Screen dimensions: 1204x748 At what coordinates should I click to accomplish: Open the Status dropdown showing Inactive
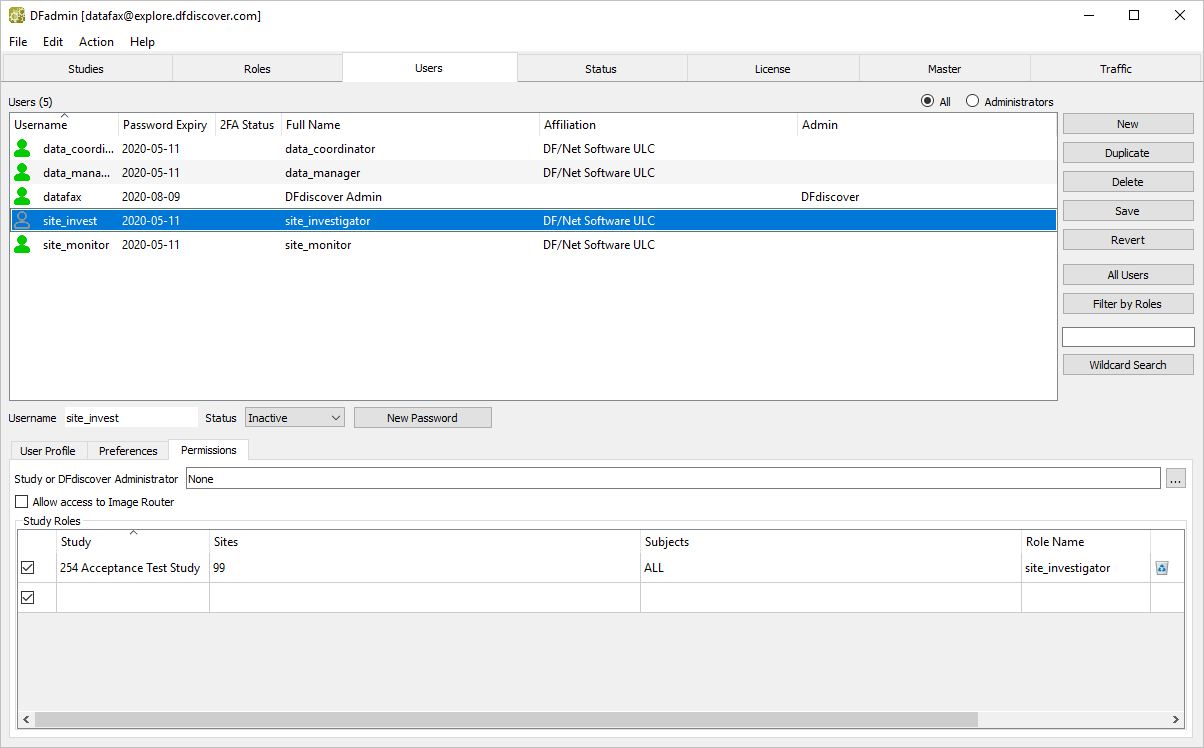[x=294, y=418]
